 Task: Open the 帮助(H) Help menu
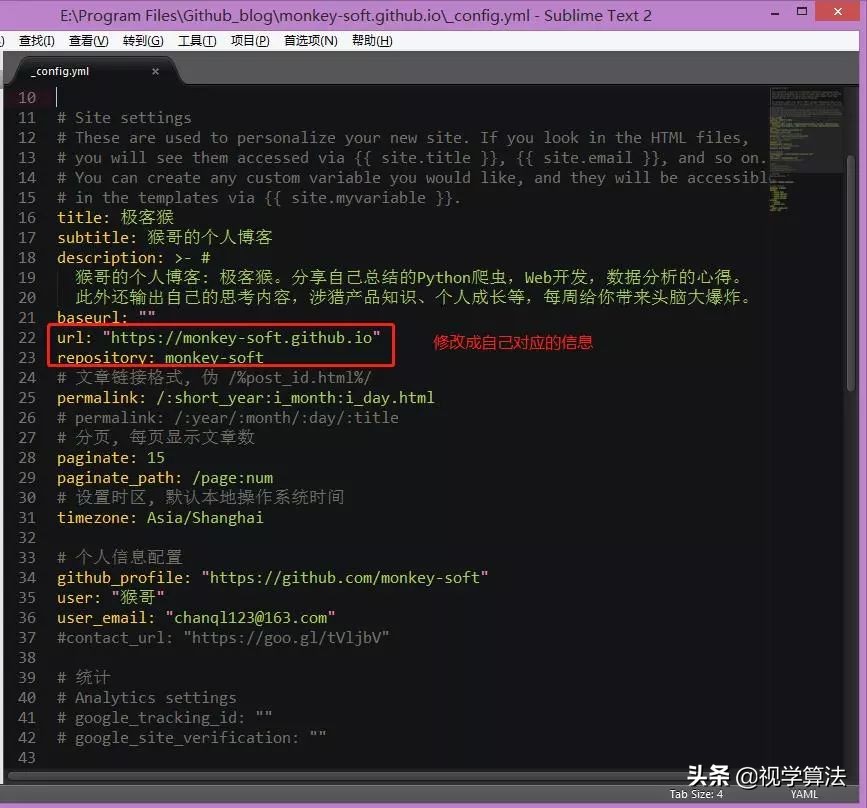[x=371, y=40]
